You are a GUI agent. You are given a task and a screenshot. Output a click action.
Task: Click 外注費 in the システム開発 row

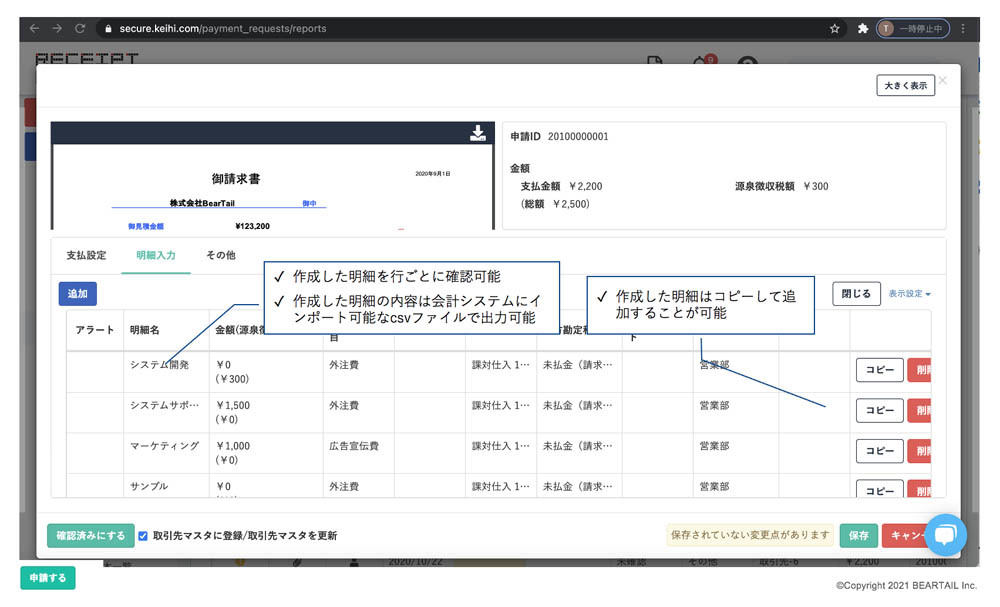click(344, 365)
